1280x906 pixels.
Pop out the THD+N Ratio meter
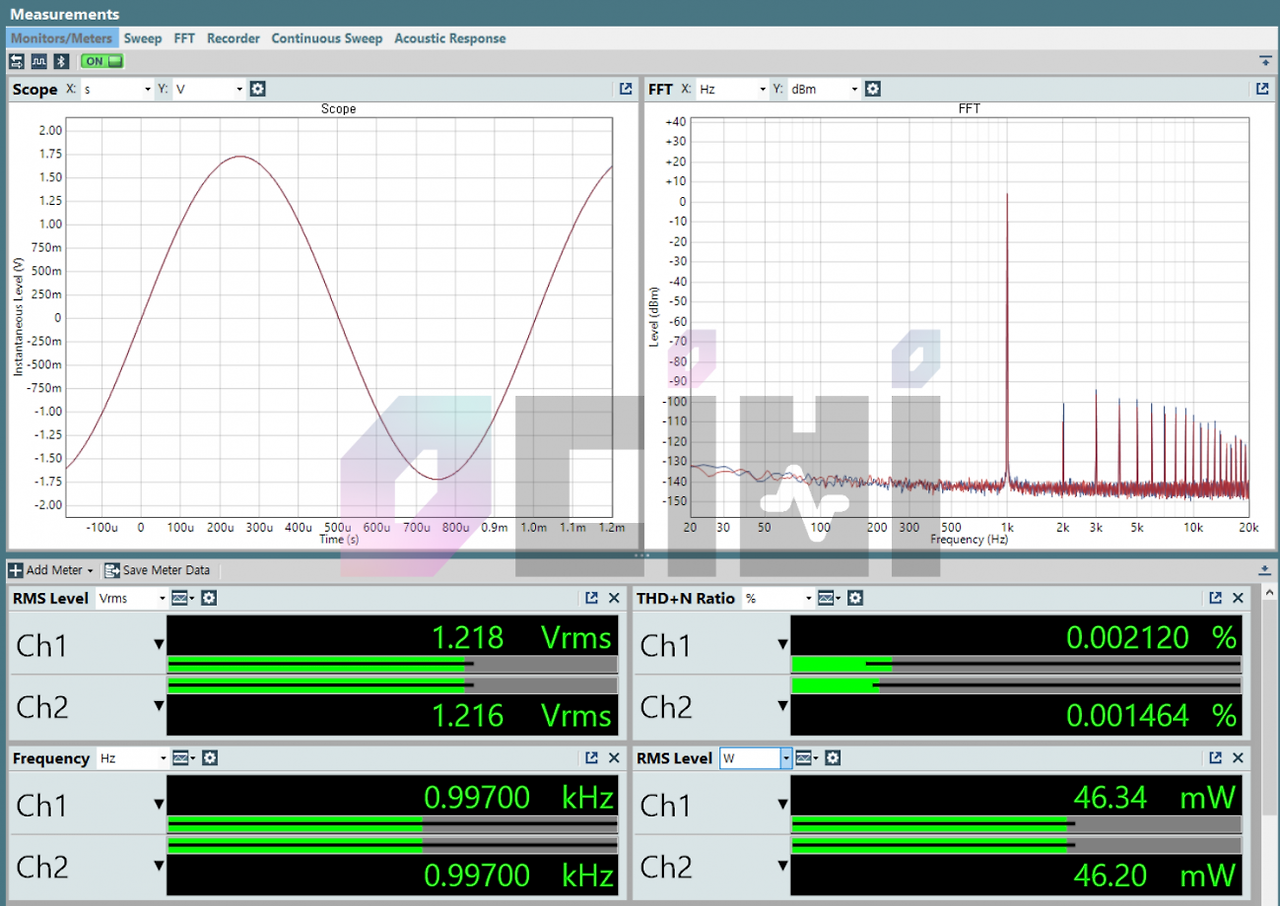(x=1216, y=598)
